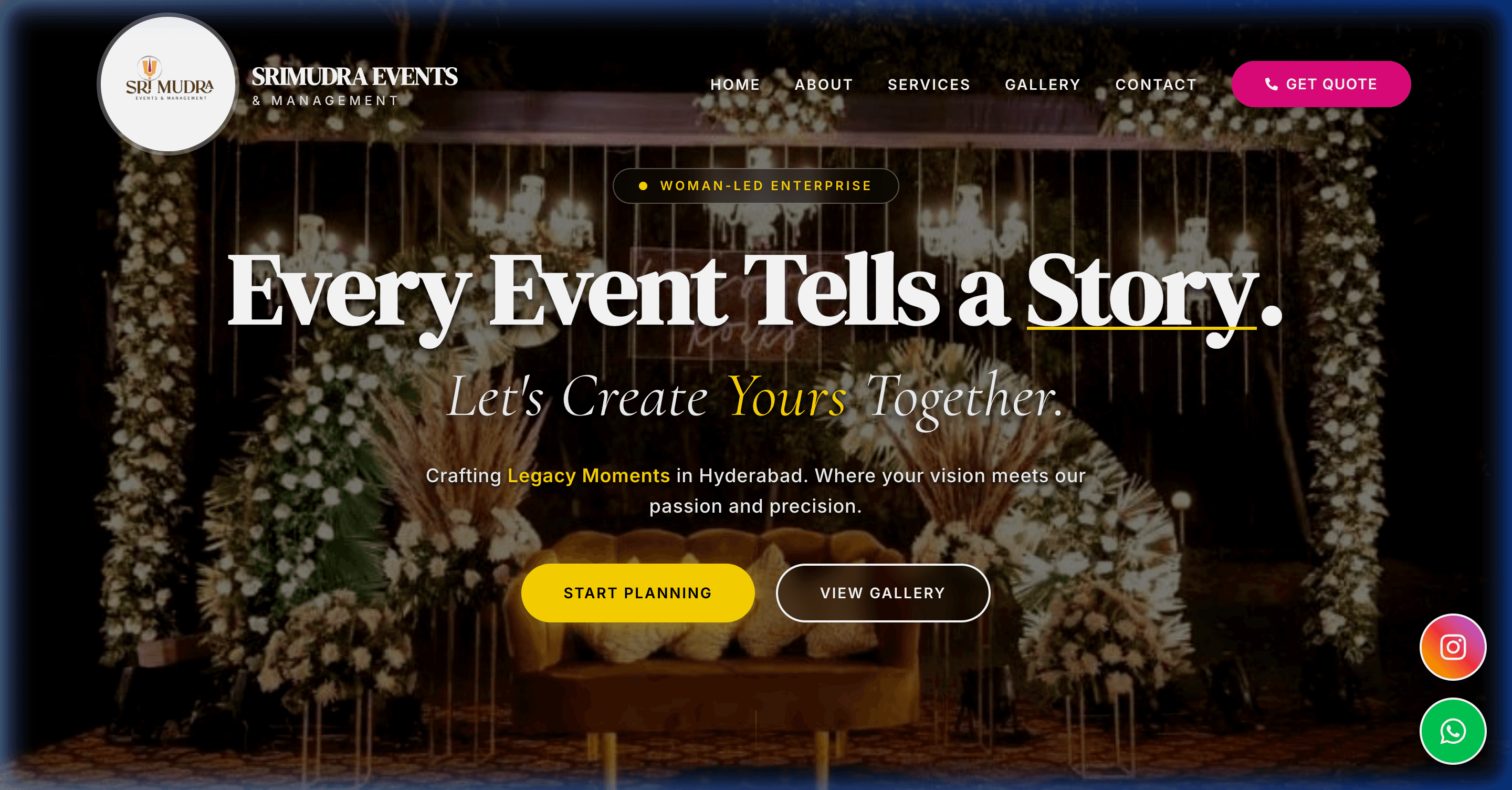Click the Srimudra Events brand title

(x=354, y=76)
